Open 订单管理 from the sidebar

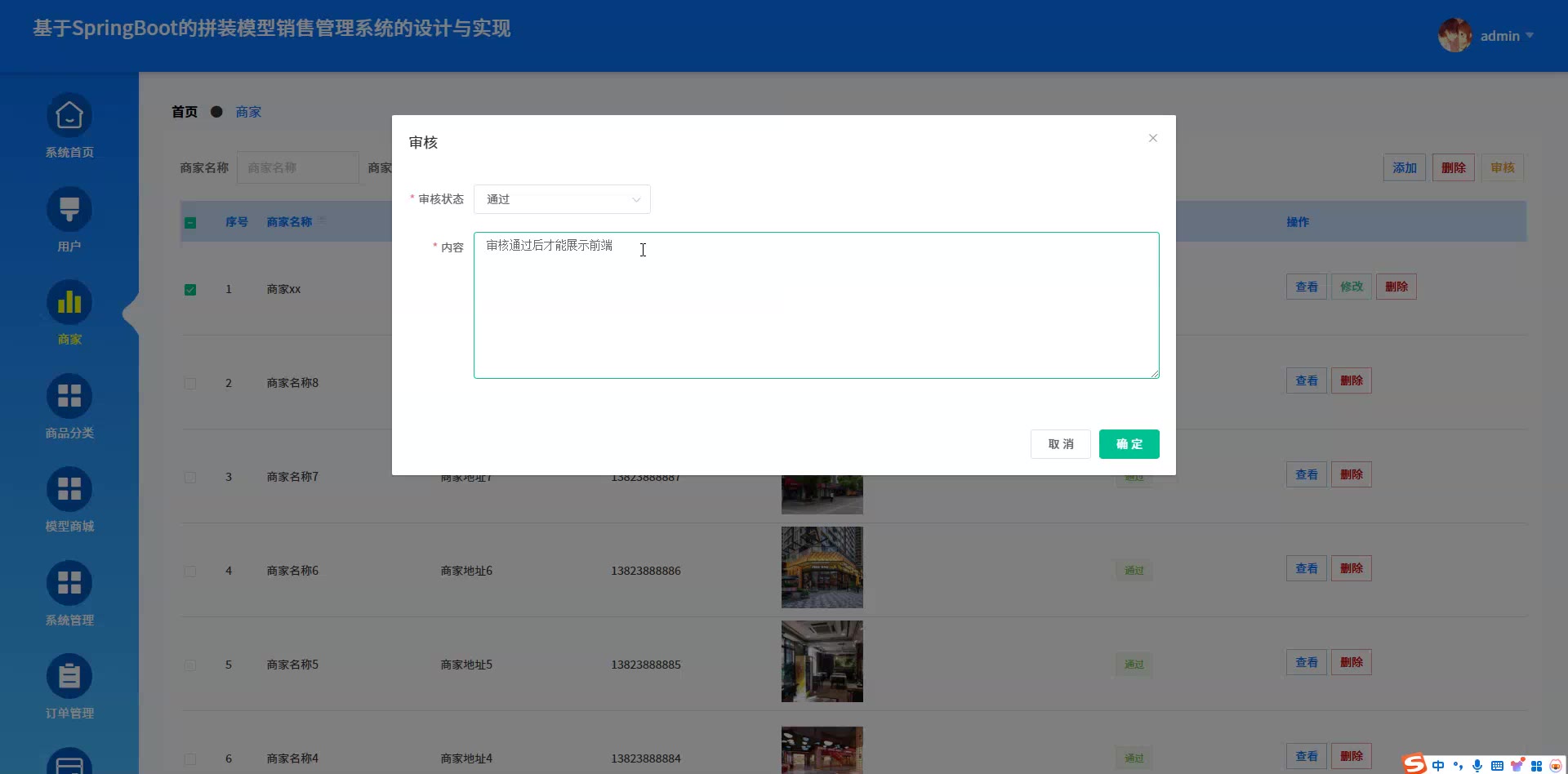pyautogui.click(x=69, y=687)
